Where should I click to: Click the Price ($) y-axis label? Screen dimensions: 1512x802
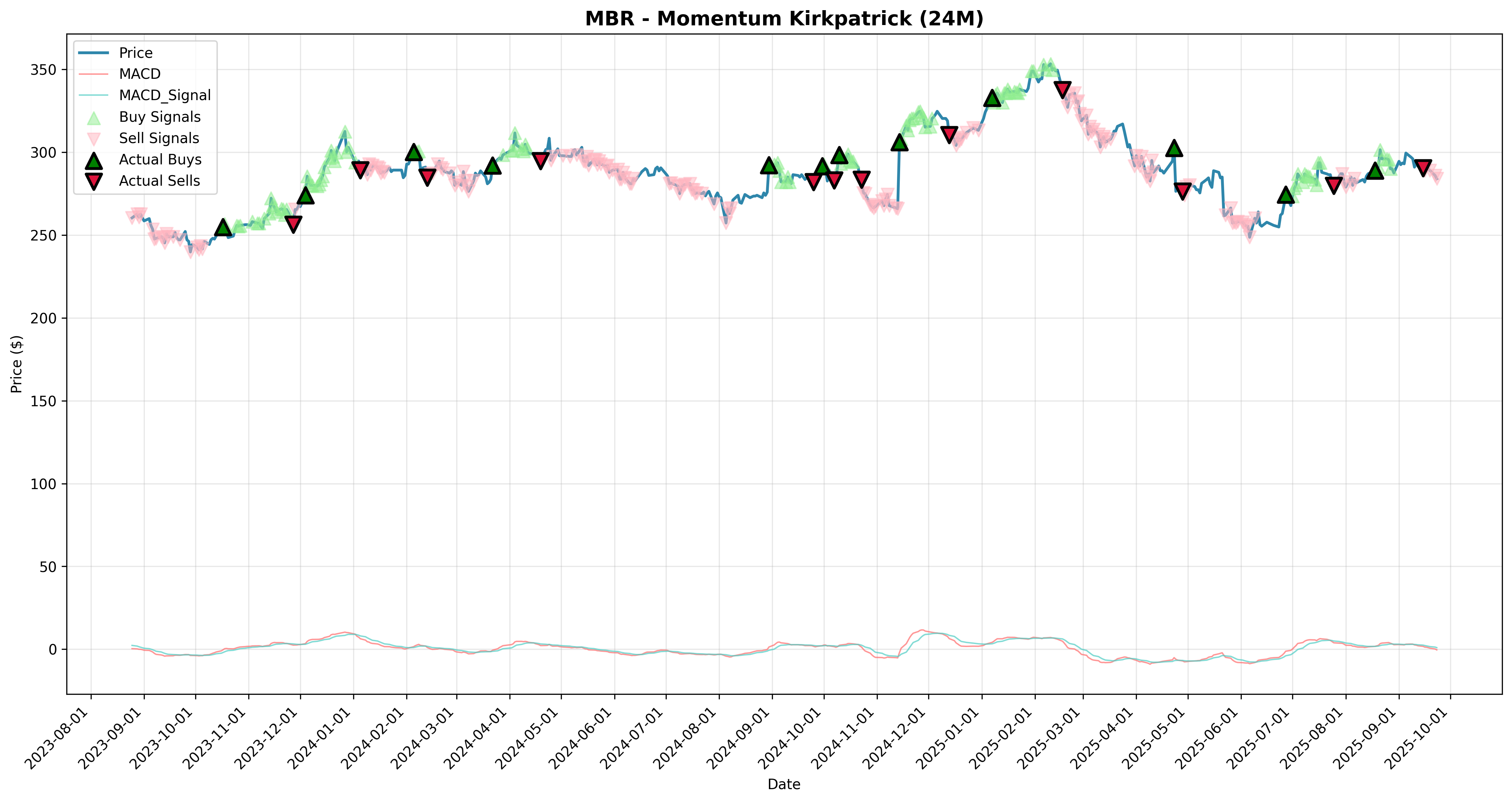[17, 364]
